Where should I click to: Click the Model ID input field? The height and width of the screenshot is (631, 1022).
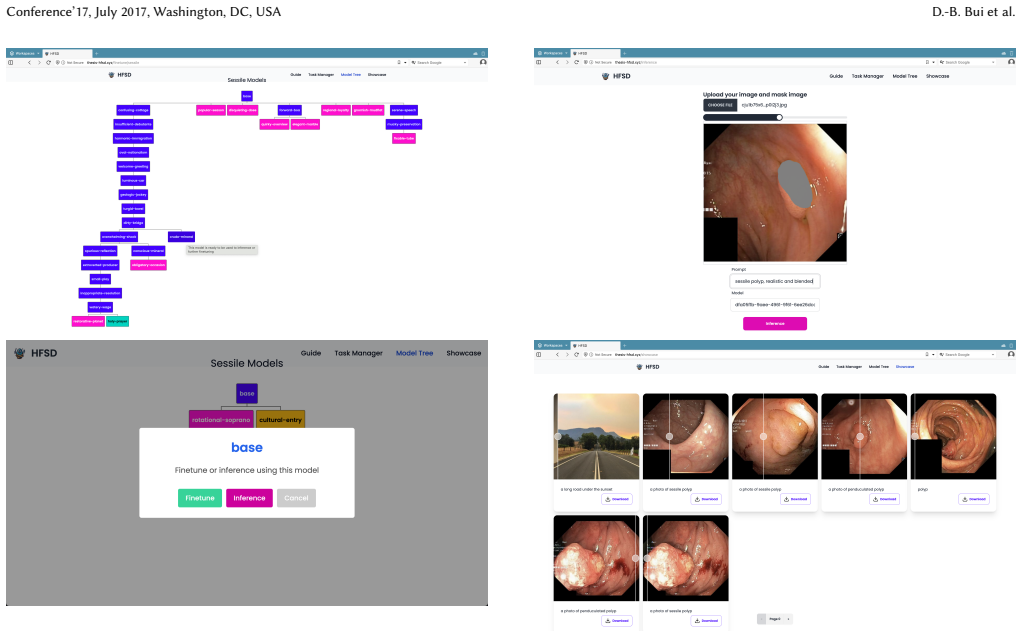pyautogui.click(x=775, y=304)
